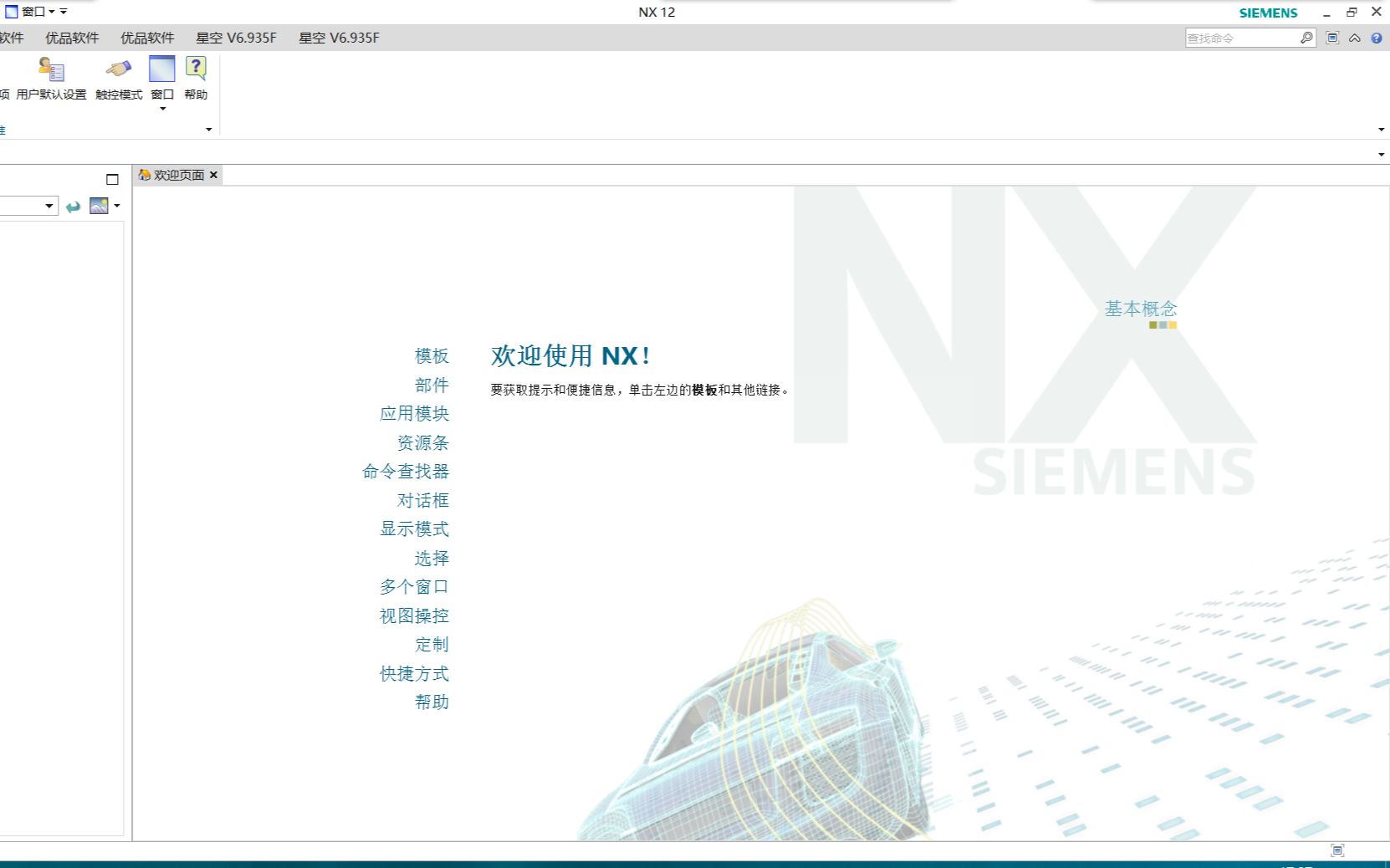Collapse the ribbon using the chevron icon
The height and width of the screenshot is (868, 1390).
click(x=1356, y=38)
